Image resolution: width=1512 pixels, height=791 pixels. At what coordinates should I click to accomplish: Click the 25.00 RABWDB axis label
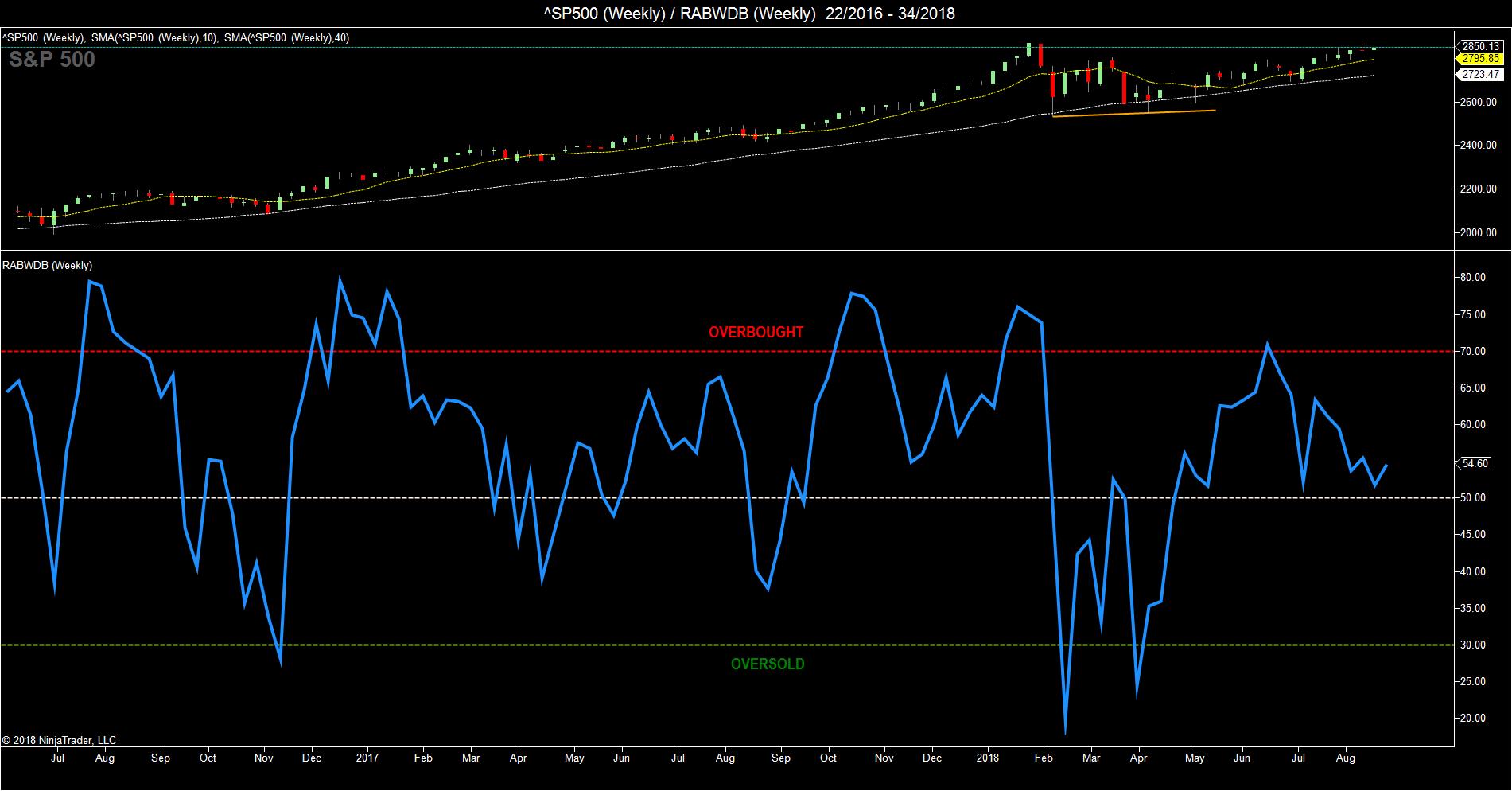pos(1473,682)
